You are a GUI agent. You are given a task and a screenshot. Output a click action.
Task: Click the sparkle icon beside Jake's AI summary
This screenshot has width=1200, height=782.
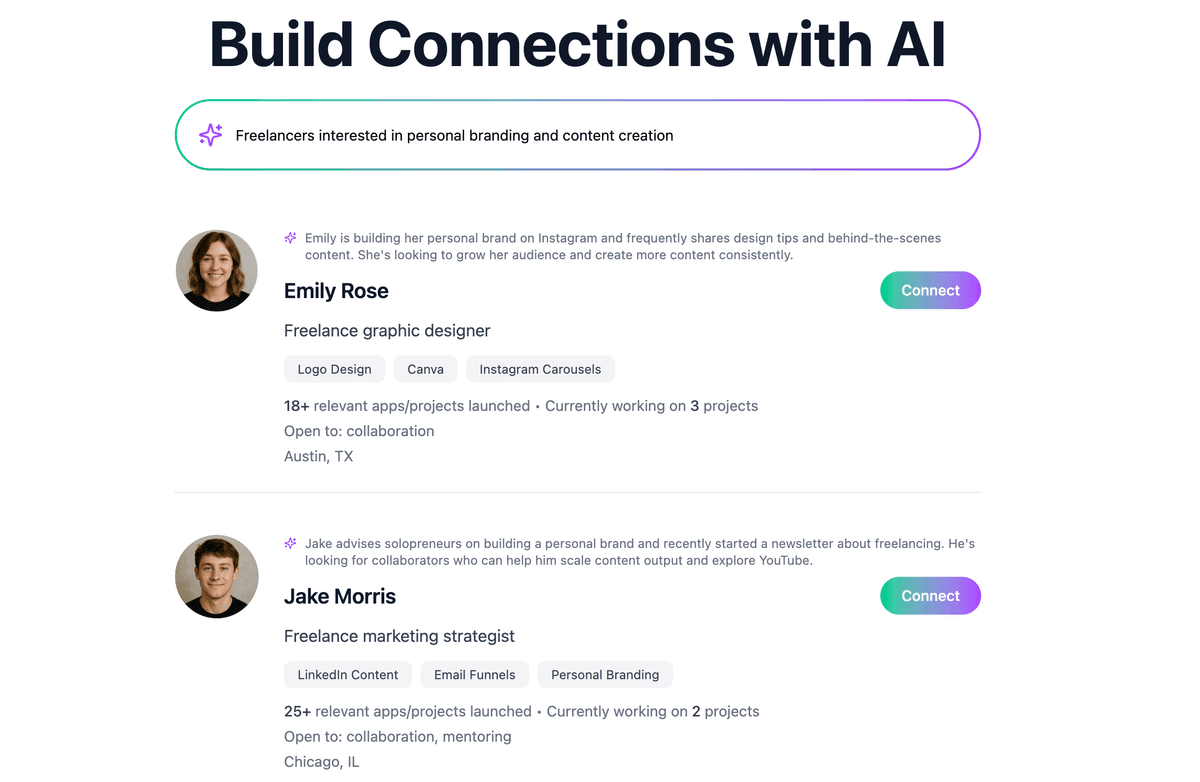point(290,544)
